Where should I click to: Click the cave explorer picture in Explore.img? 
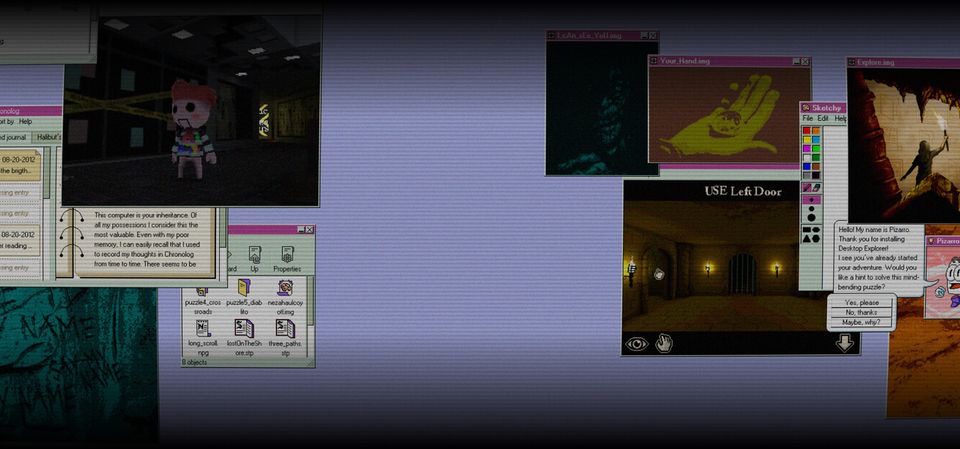coord(906,145)
